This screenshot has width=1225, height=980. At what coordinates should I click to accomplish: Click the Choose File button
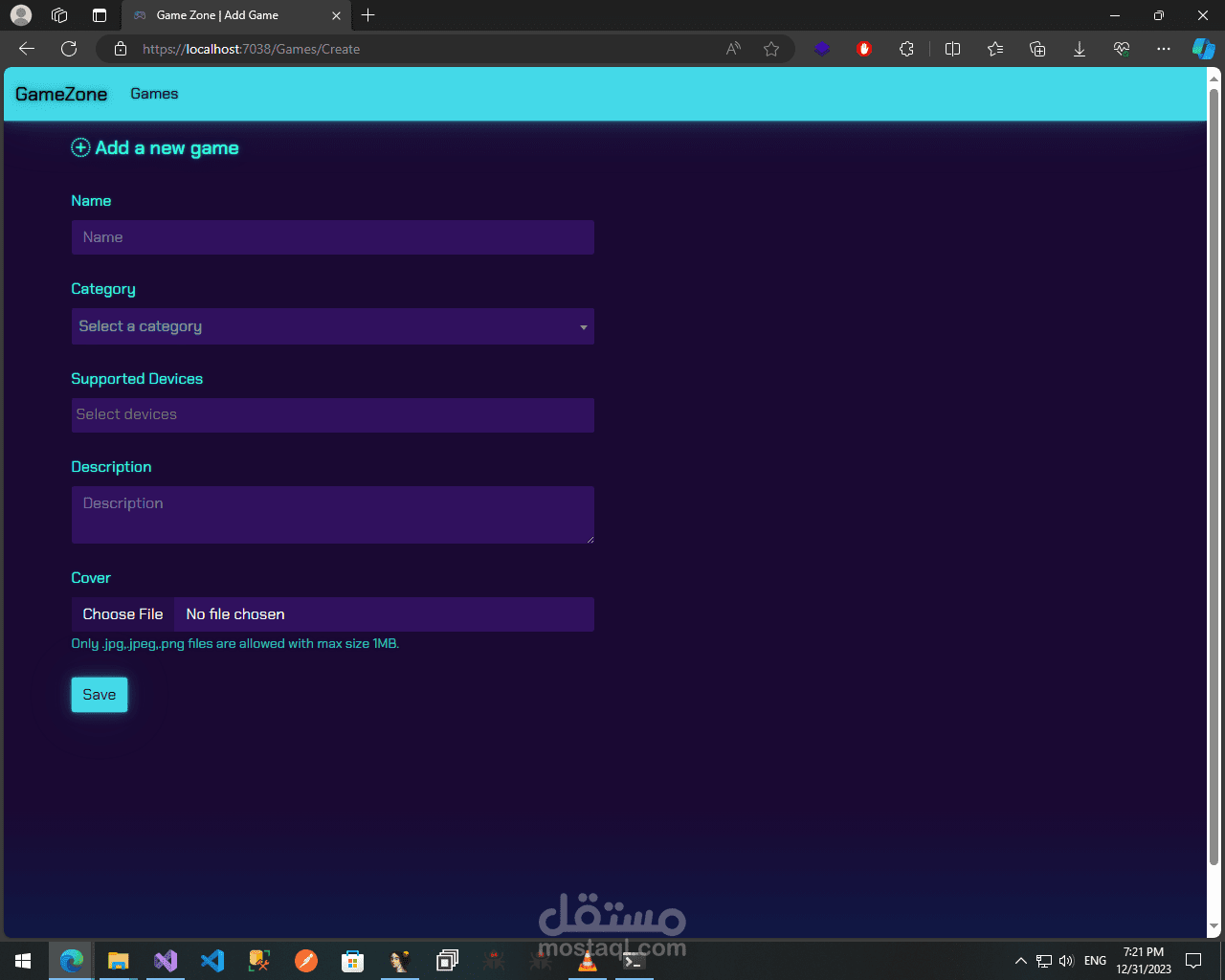122,614
